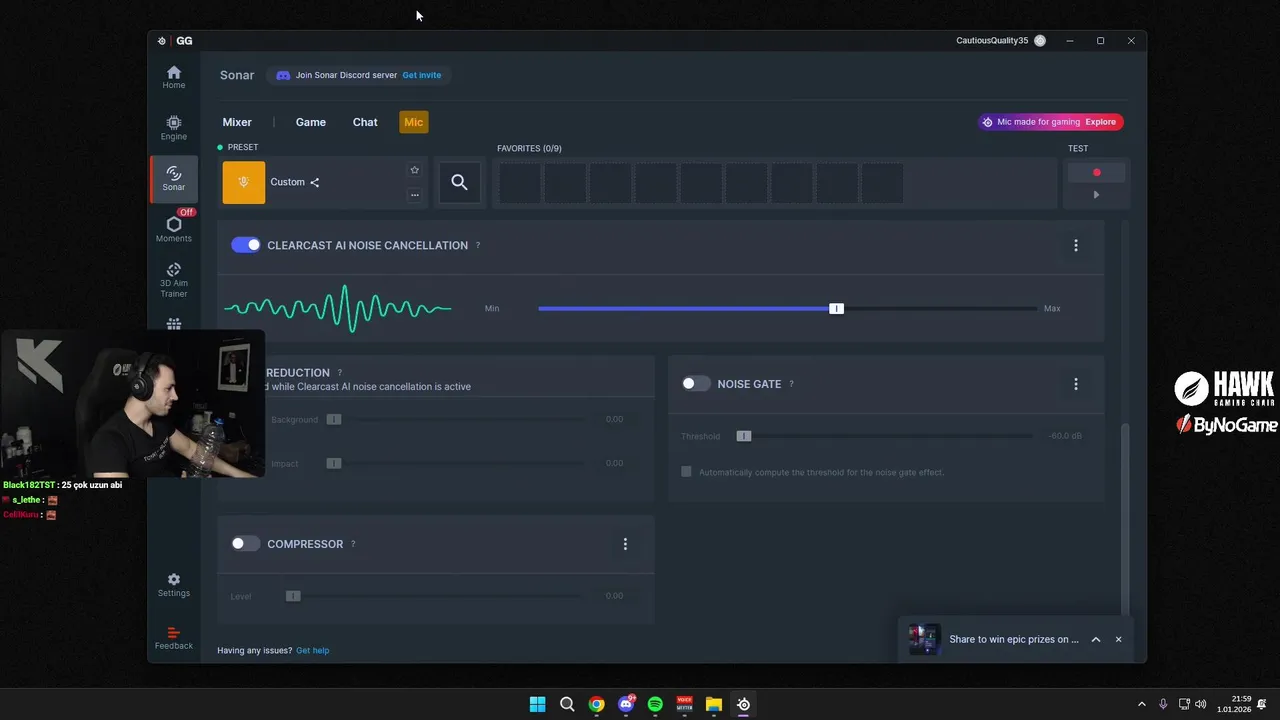Click the Noise Reduction Impact slider
Viewport: 1280px width, 720px height.
[456, 464]
